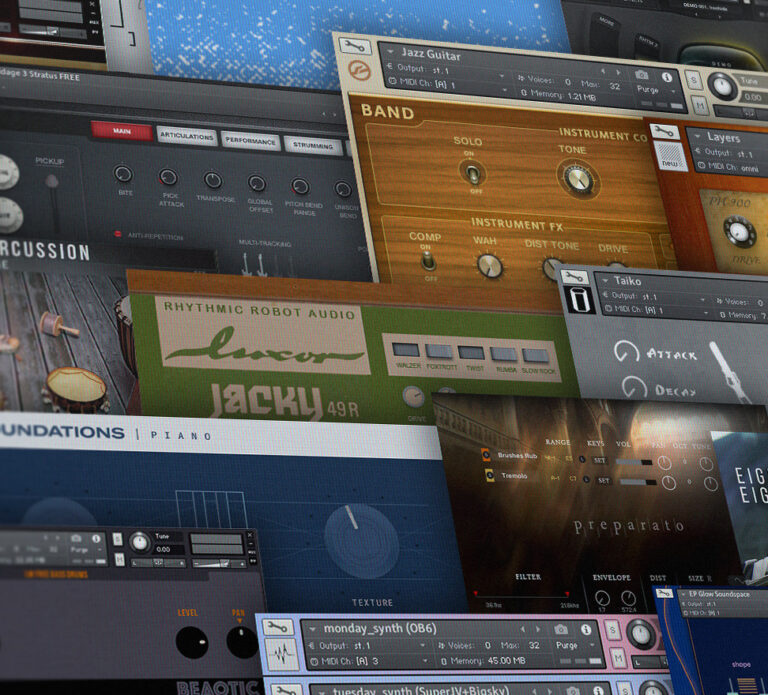Click the LEVEL knob in the drums instrument
Screen dimensions: 768x695
(192, 642)
